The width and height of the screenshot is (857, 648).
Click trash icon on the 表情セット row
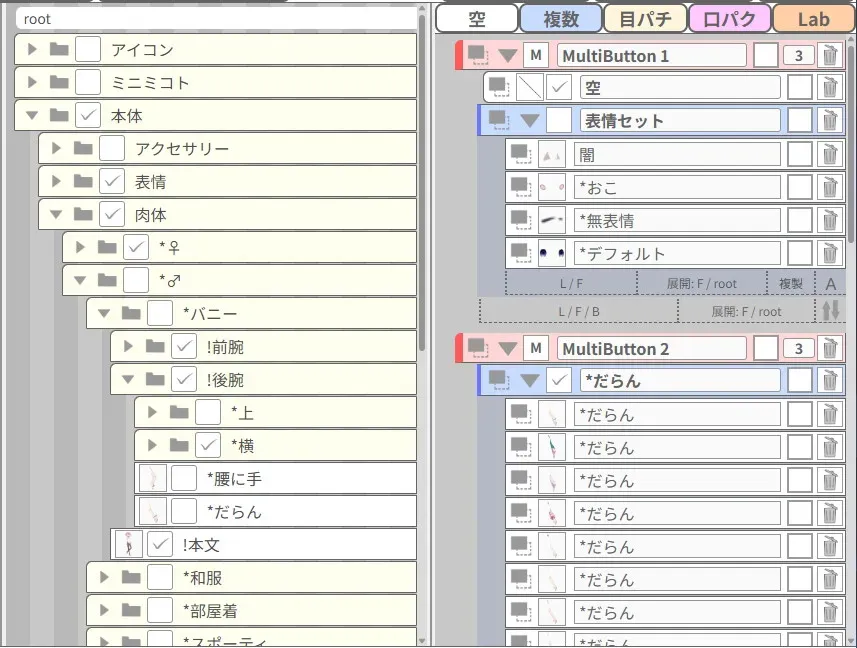tap(830, 121)
